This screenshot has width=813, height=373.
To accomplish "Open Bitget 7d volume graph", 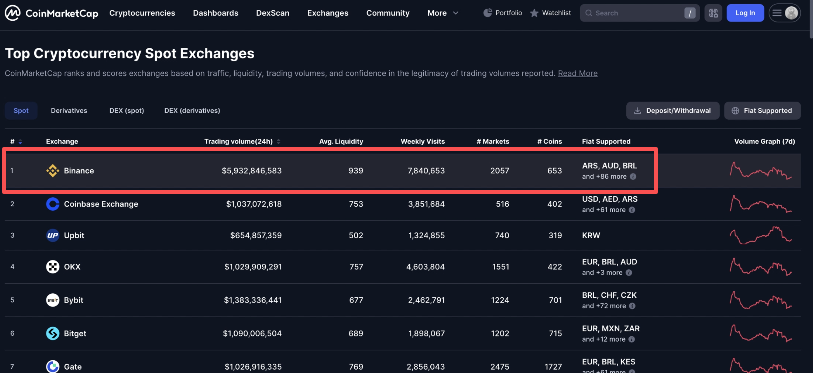I will 761,333.
